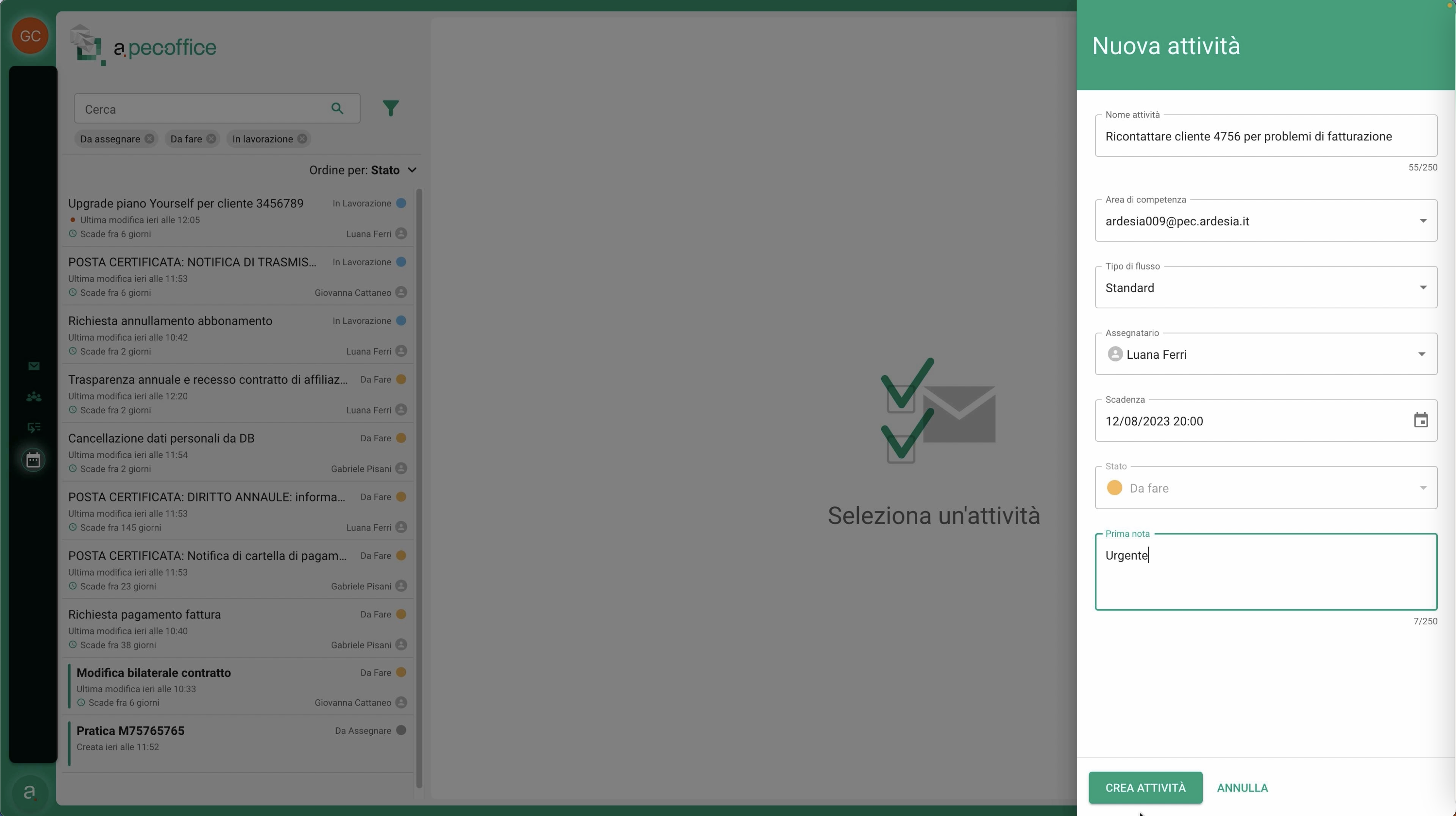Open the contacts group icon in sidebar
Image resolution: width=1456 pixels, height=816 pixels.
point(34,397)
